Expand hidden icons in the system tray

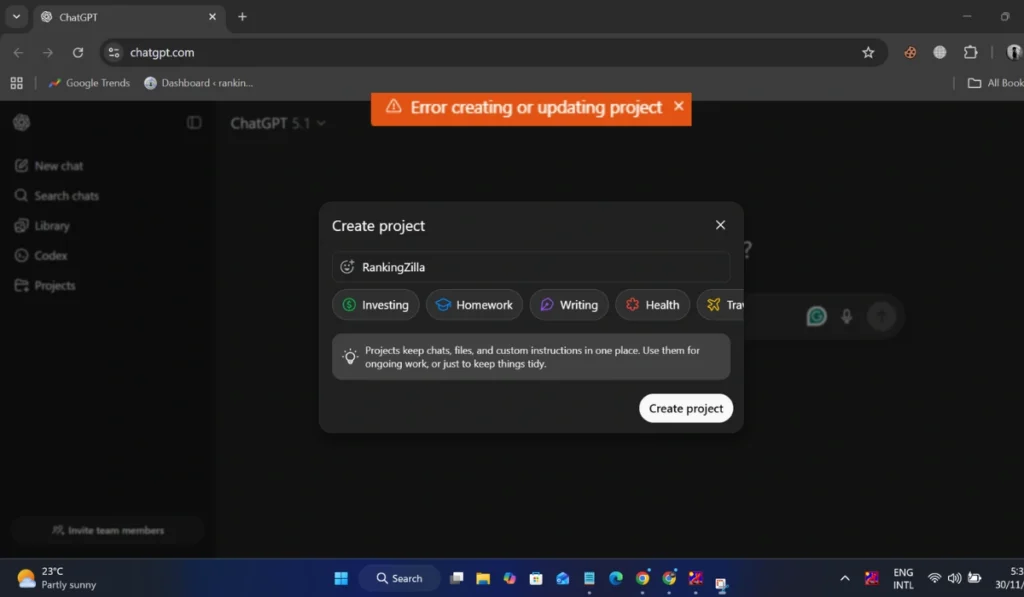coord(845,578)
